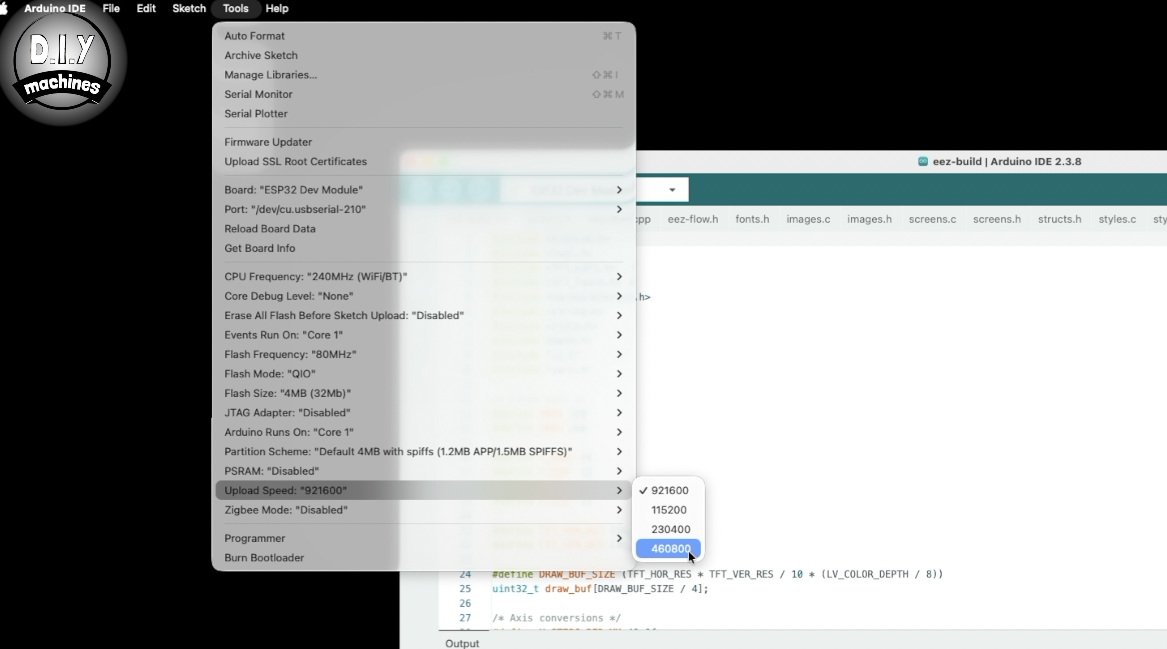Viewport: 1167px width, 649px height.
Task: Choose Auto Format from Tools menu
Action: pos(423,36)
